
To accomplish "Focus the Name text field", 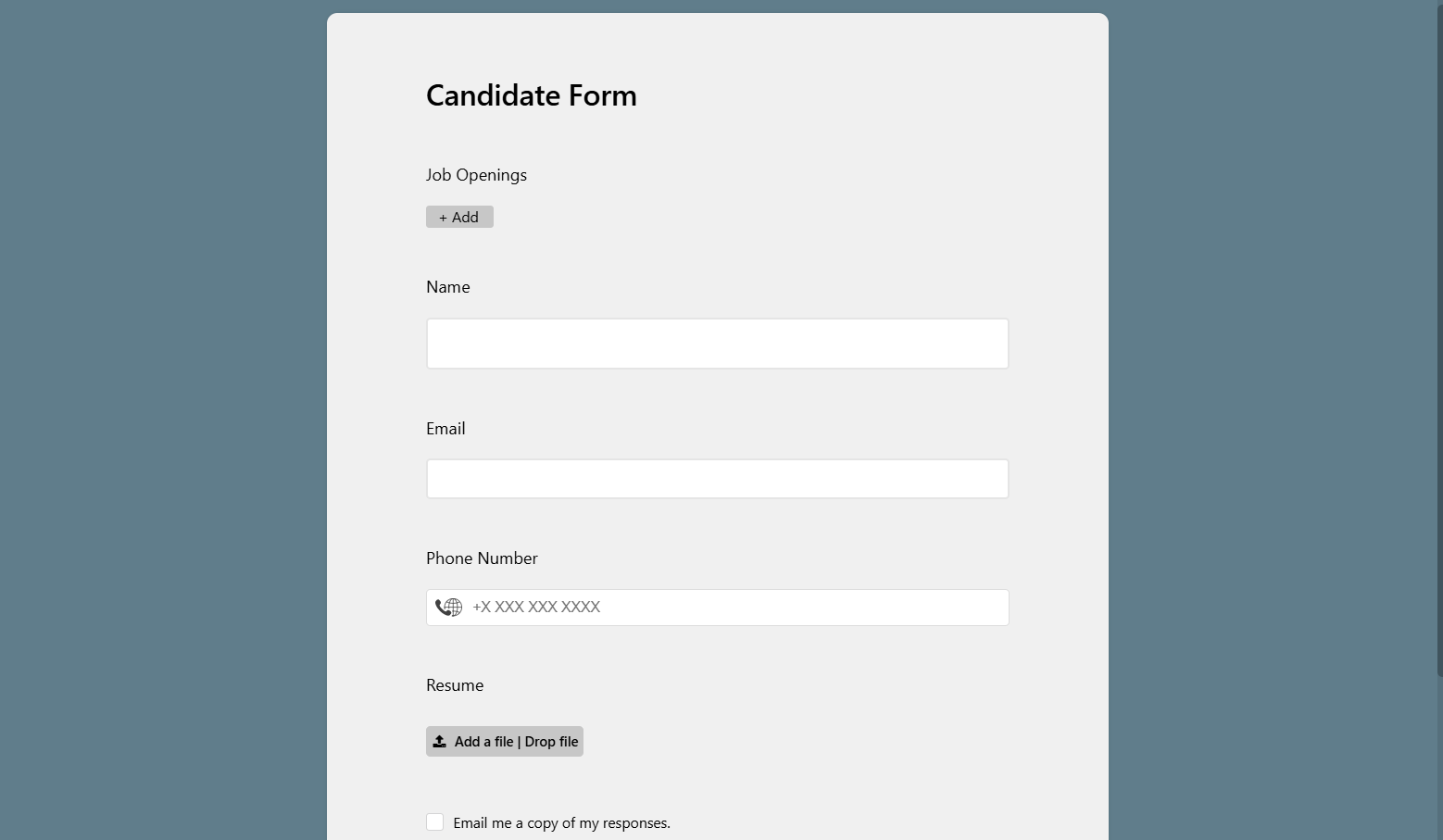I will tap(717, 344).
